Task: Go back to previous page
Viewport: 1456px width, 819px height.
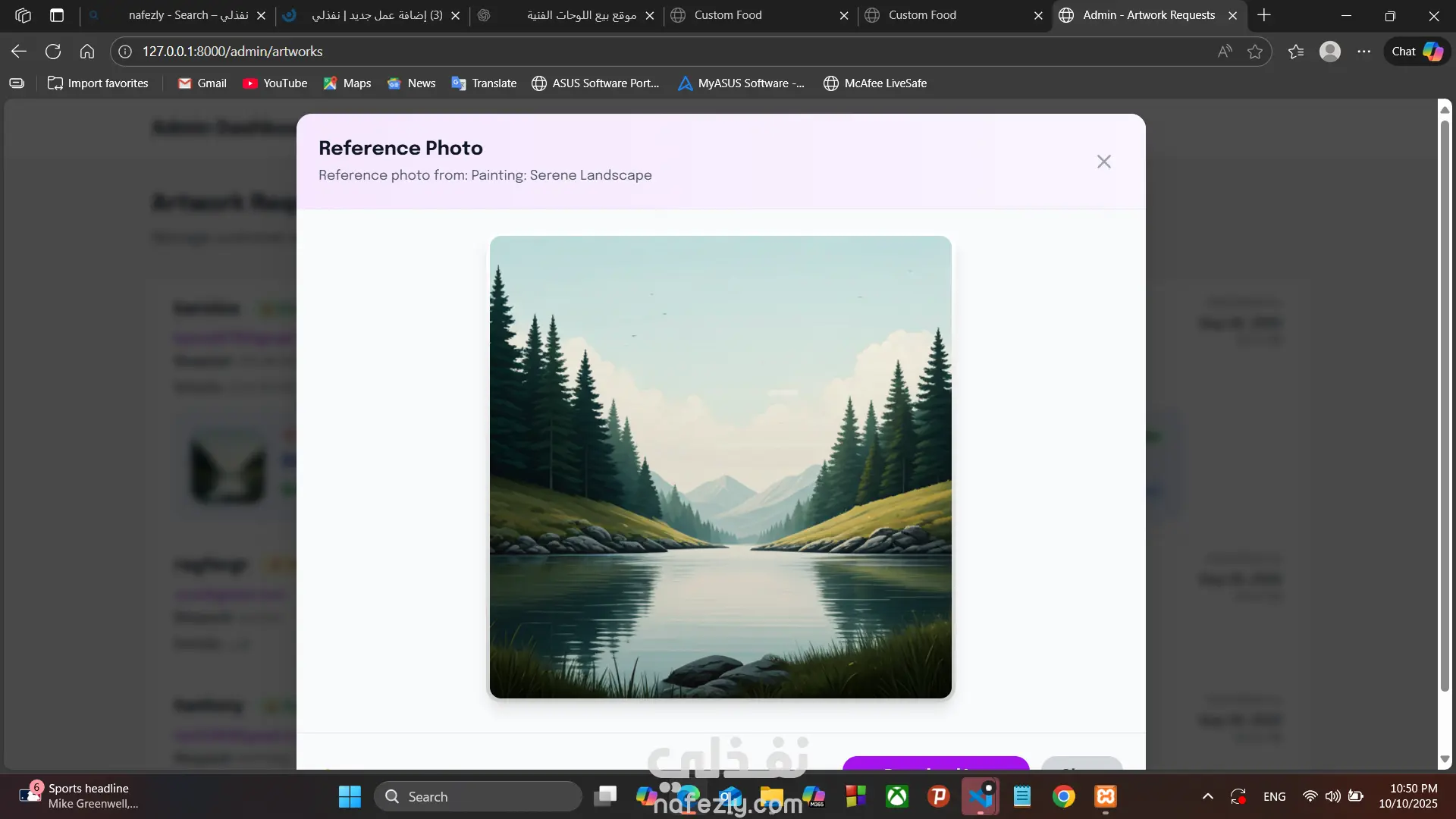Action: point(19,52)
